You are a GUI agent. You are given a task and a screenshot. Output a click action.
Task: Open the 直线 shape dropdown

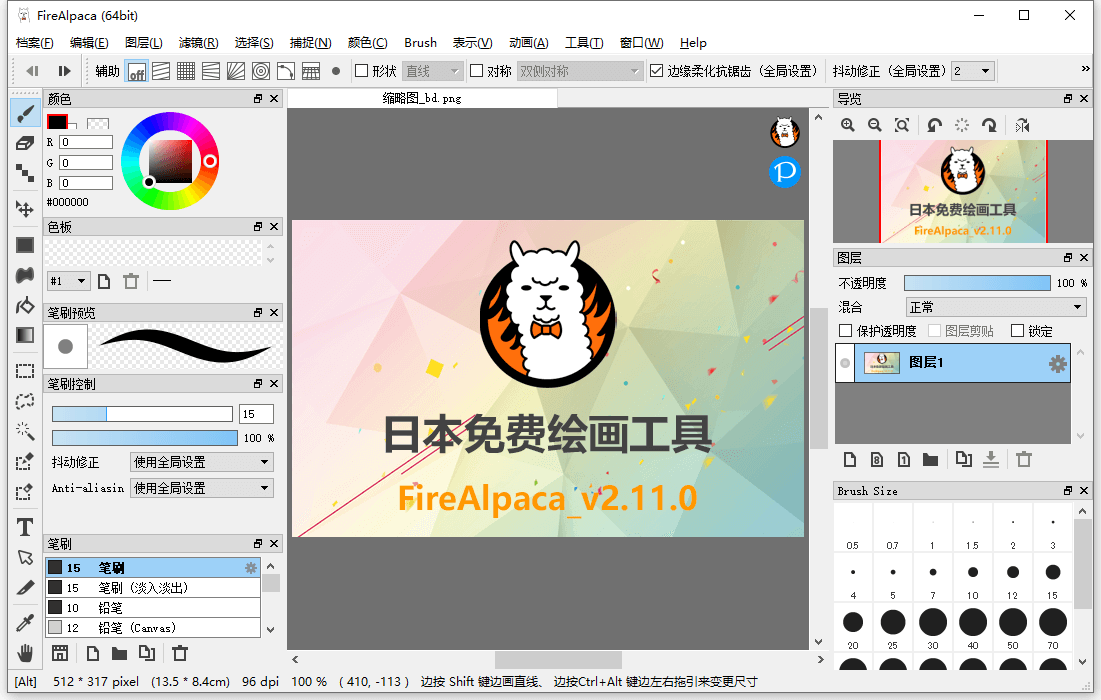tap(433, 71)
